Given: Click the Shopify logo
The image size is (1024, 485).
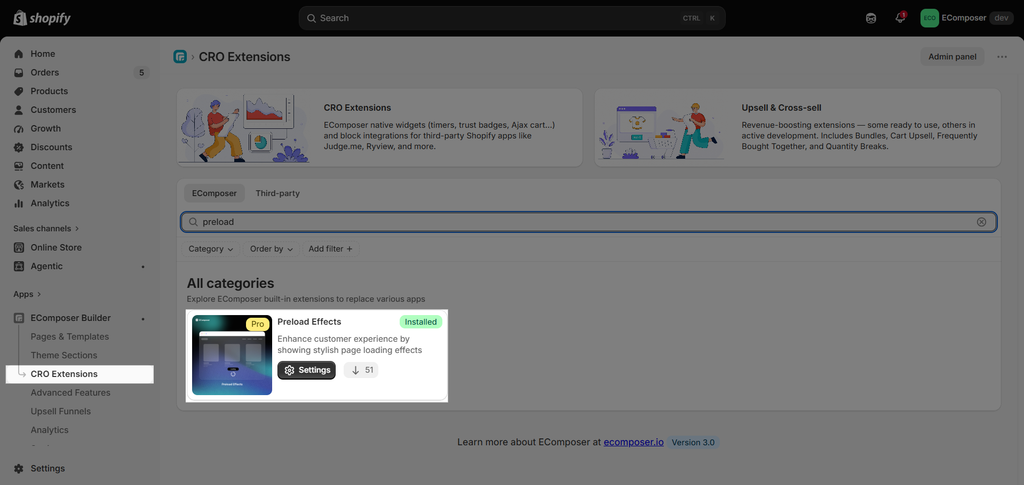Looking at the screenshot, I should pyautogui.click(x=42, y=18).
